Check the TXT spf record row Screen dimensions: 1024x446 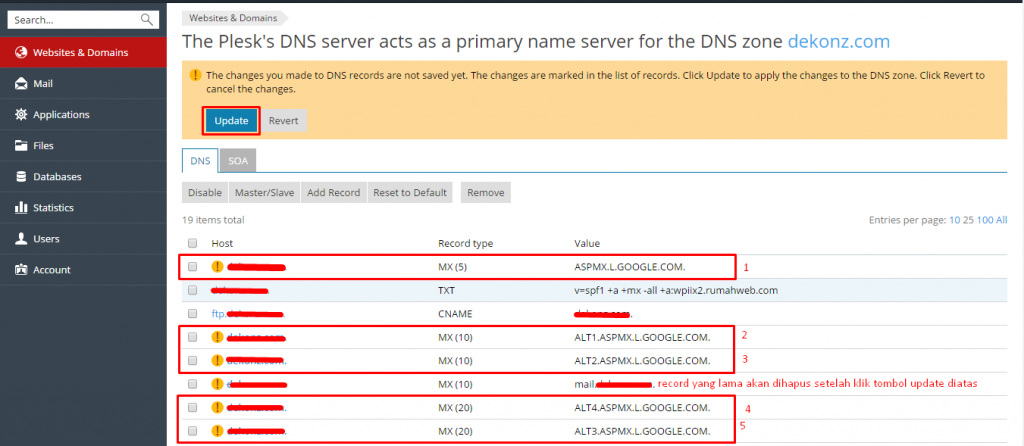192,290
